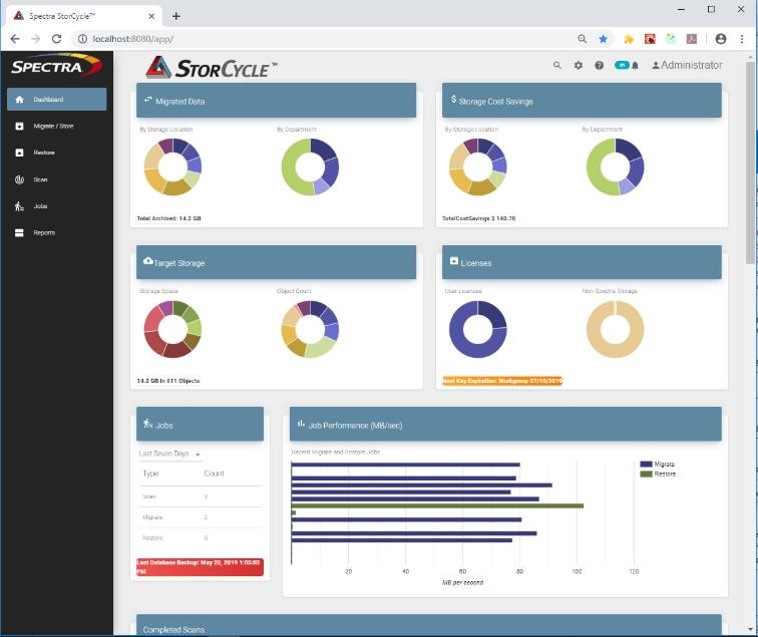Click the Jobs running-figure sidebar icon

point(19,206)
